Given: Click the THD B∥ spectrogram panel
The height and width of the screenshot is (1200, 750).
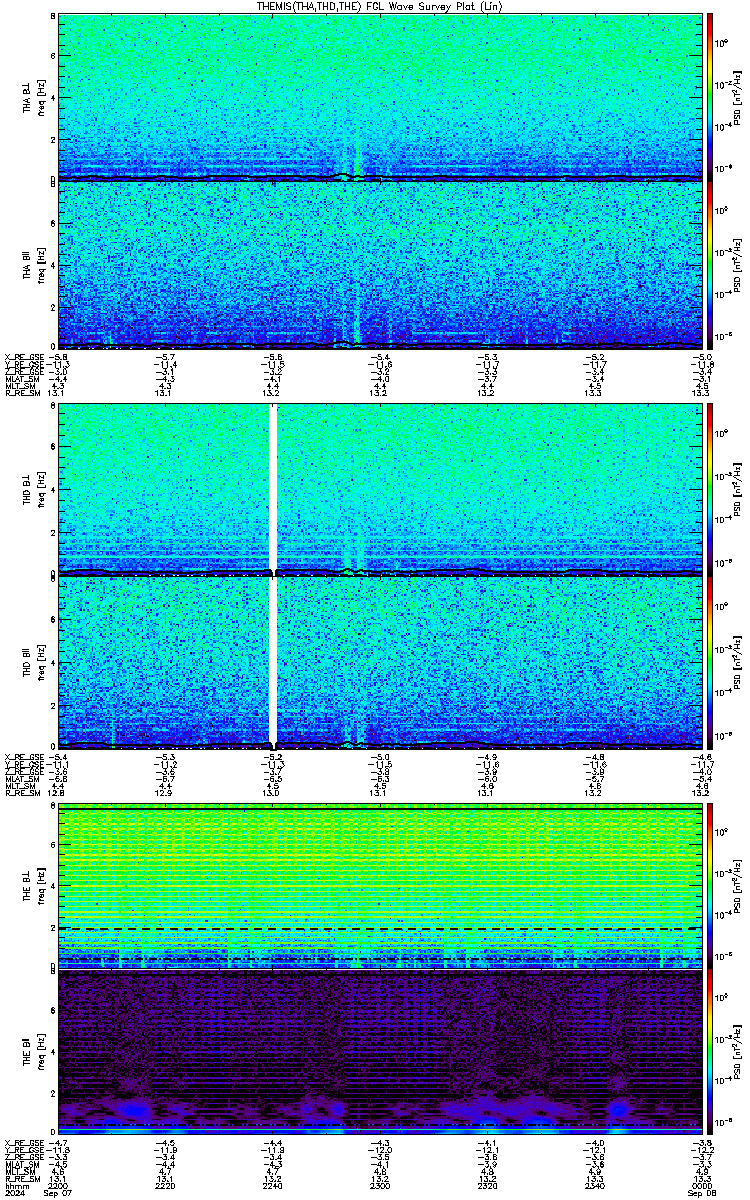Looking at the screenshot, I should (x=378, y=661).
